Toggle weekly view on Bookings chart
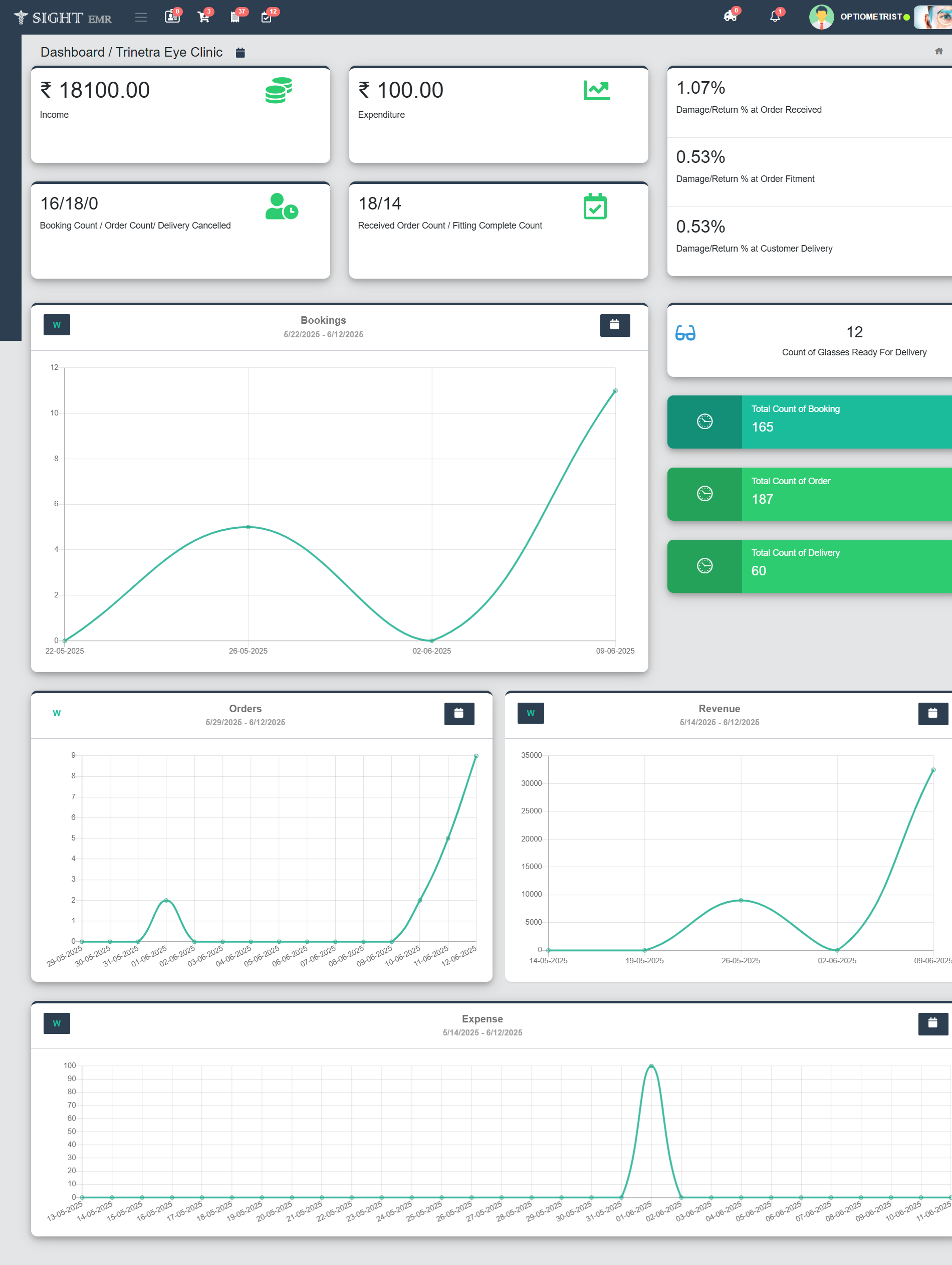The width and height of the screenshot is (952, 1265). (57, 325)
